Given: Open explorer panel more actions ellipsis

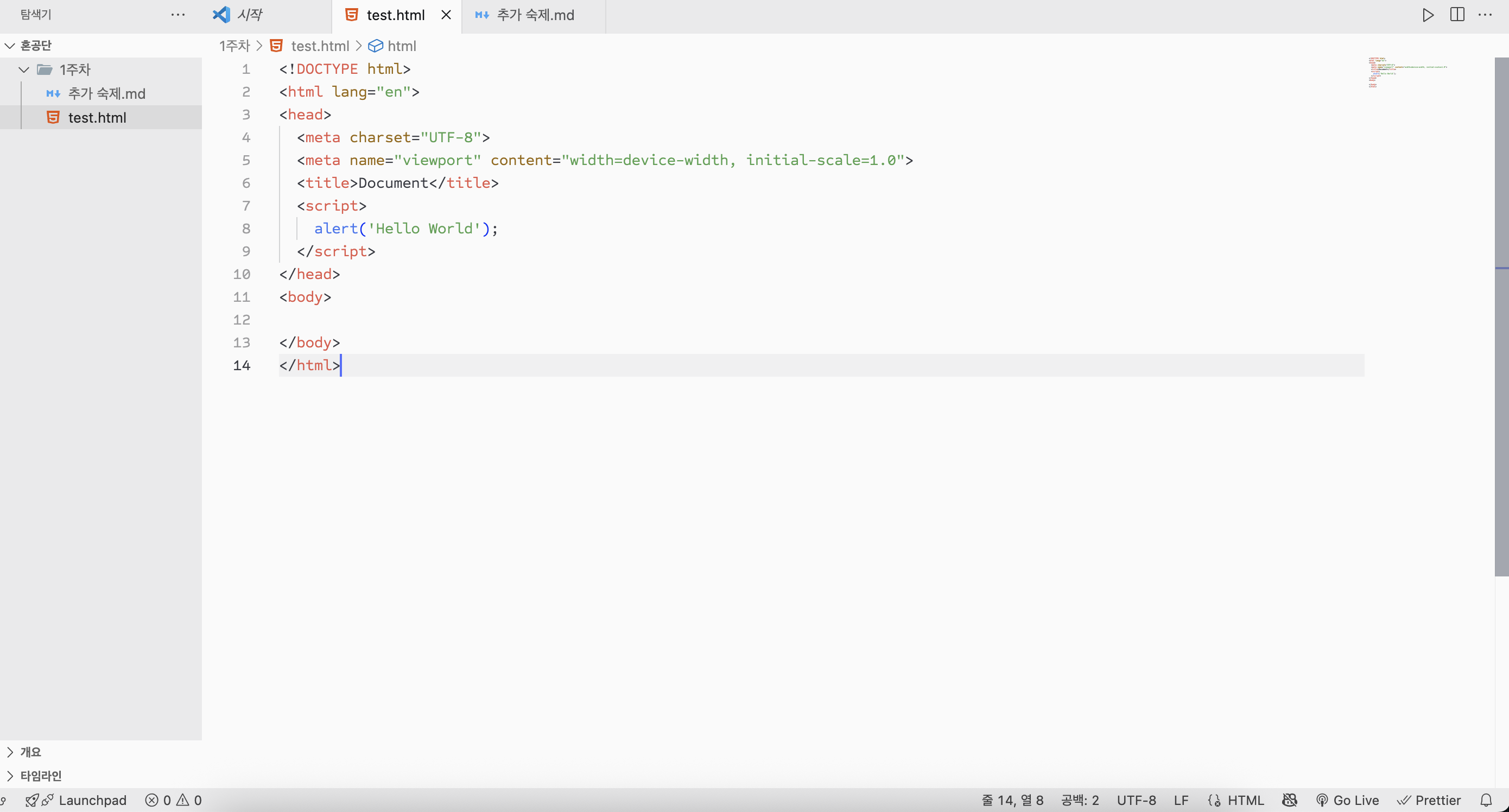Looking at the screenshot, I should point(178,15).
